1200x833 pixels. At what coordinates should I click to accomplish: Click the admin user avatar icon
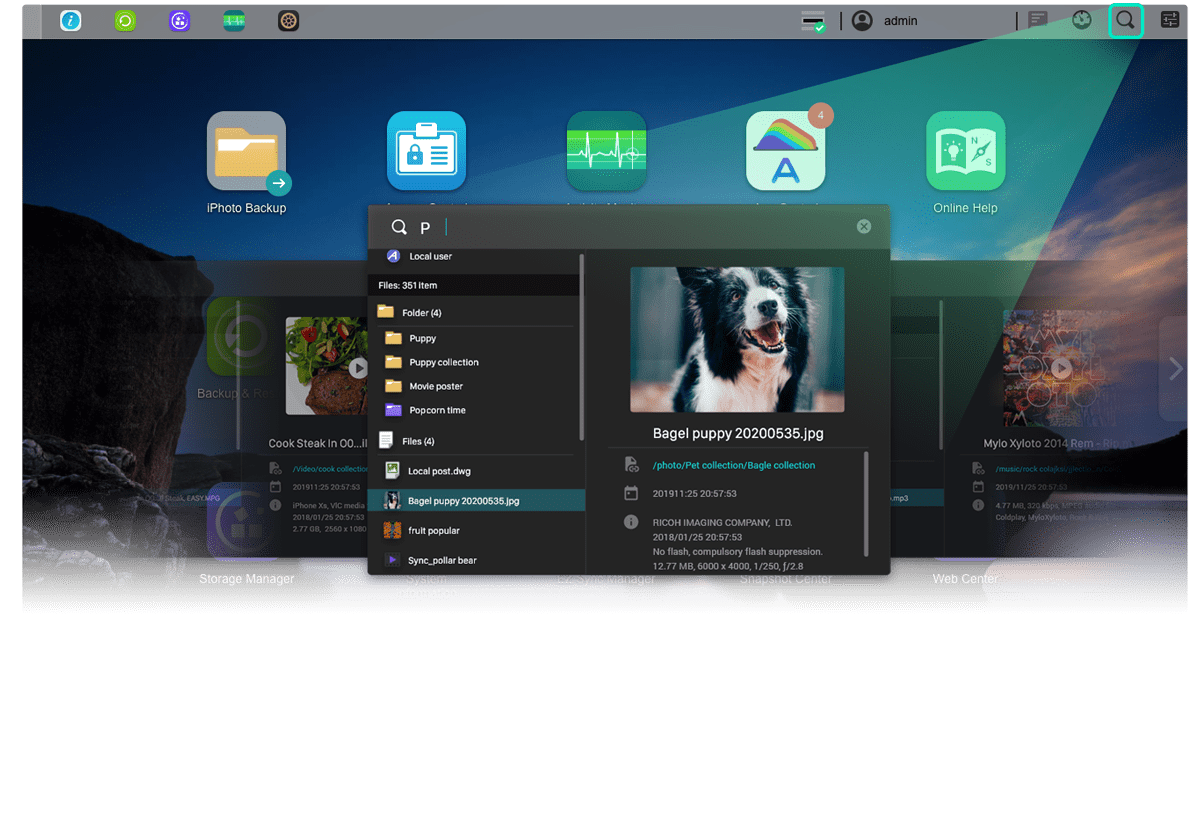point(862,20)
